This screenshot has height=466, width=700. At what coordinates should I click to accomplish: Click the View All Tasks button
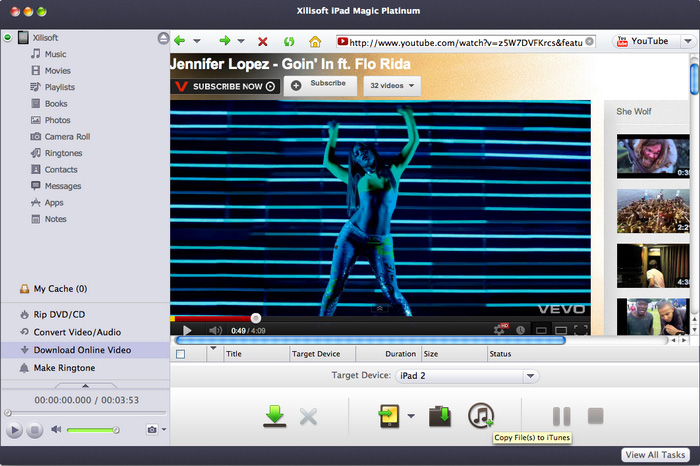tap(655, 455)
